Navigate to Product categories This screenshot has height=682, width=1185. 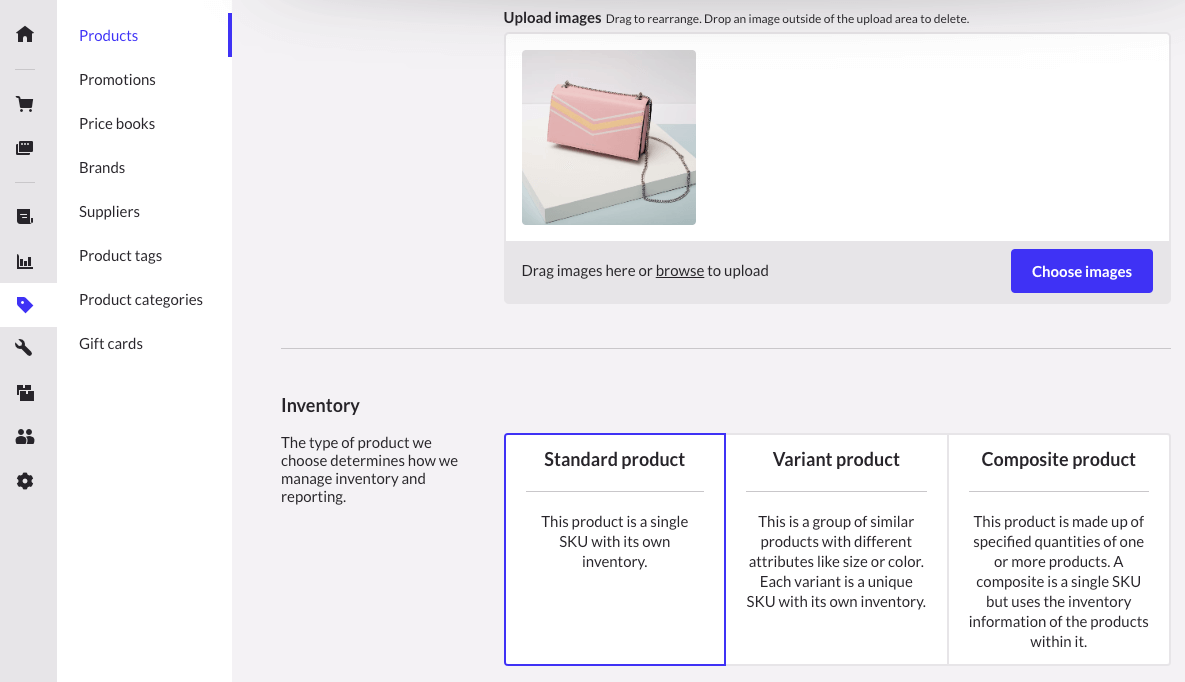coord(141,300)
